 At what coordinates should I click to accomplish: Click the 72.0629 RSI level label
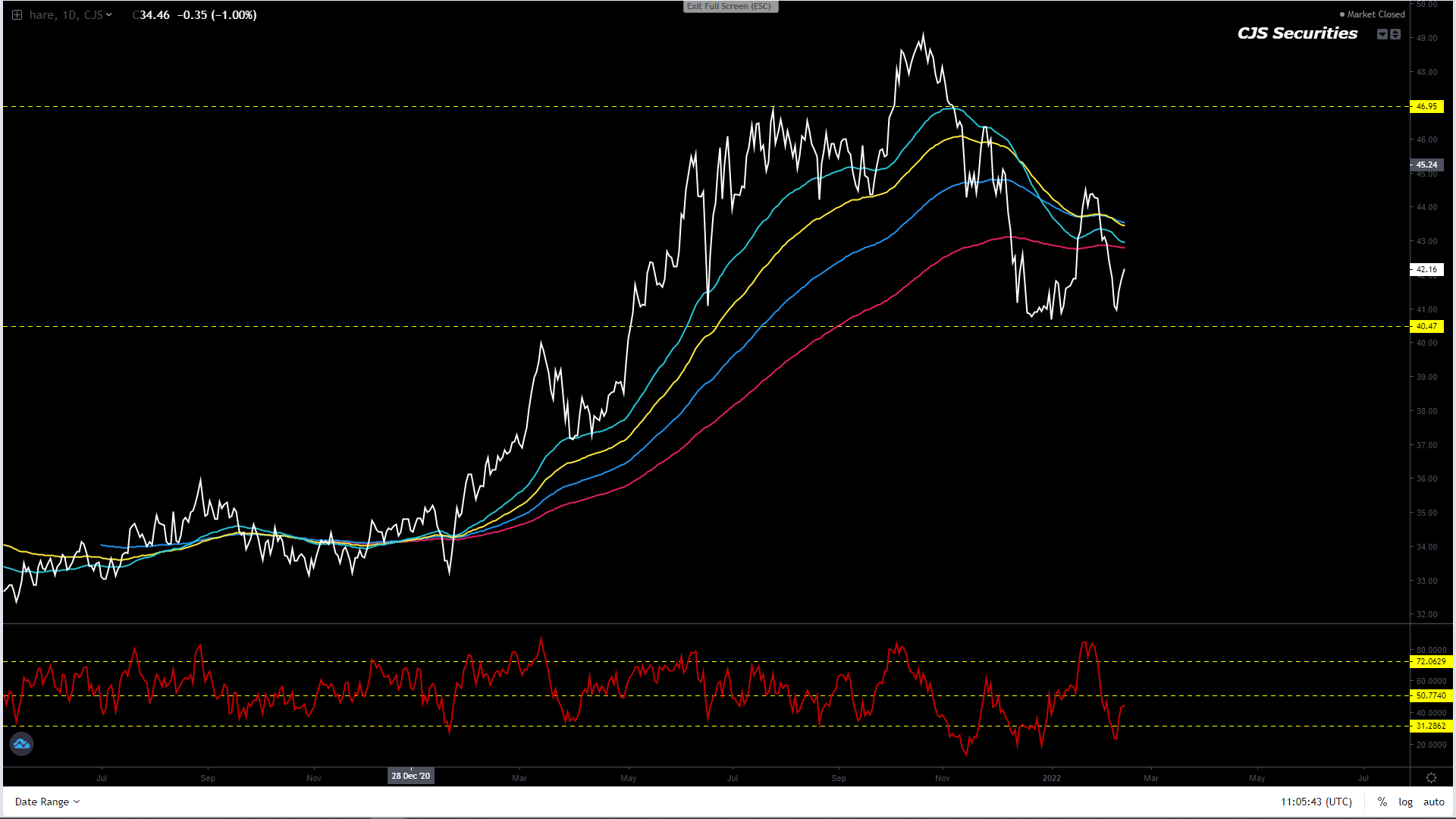1430,661
